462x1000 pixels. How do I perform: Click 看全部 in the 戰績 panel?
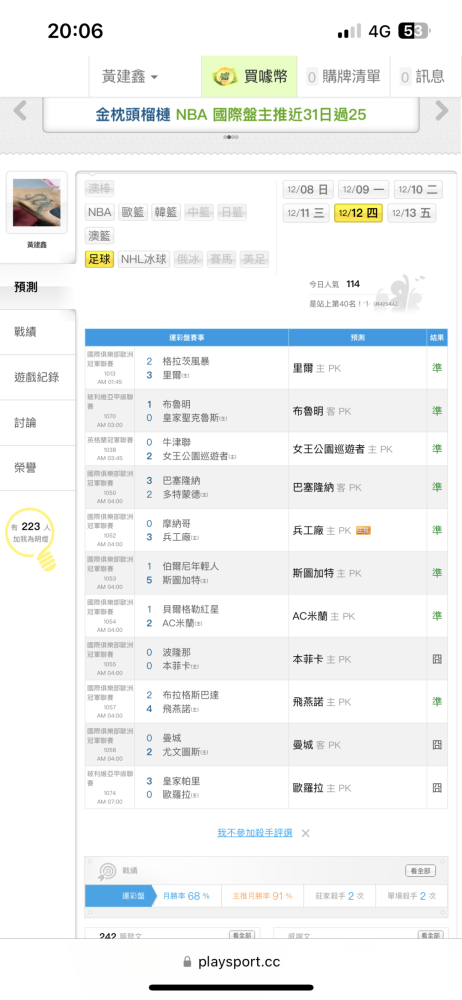tap(421, 871)
